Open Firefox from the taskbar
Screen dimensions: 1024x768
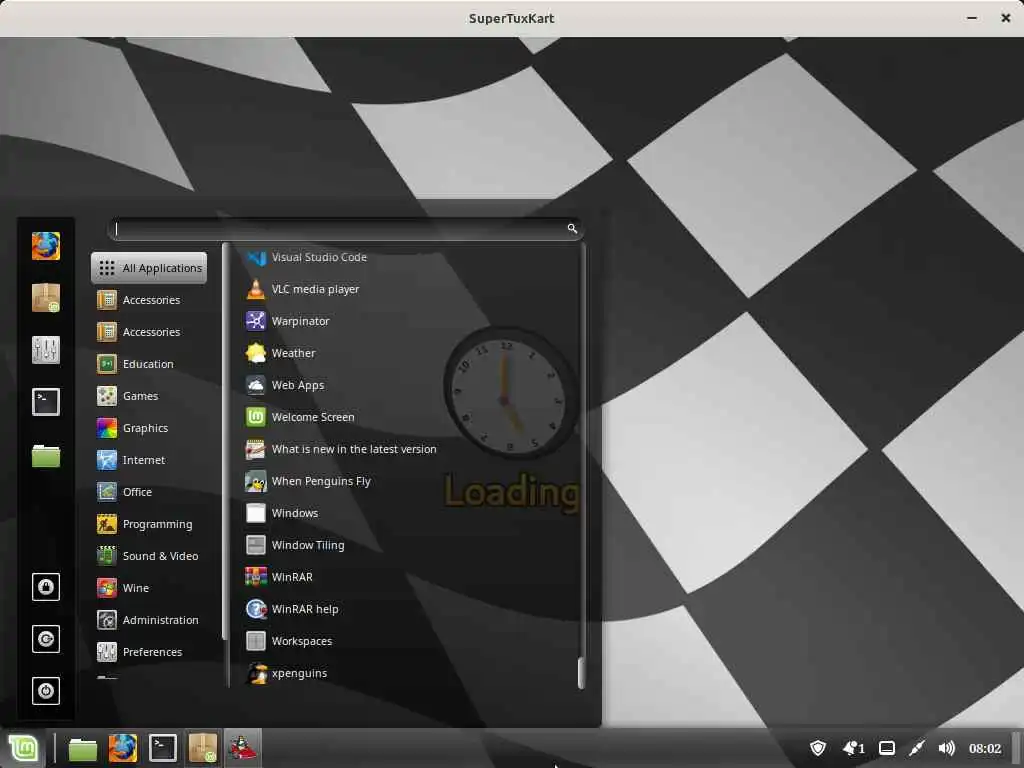click(123, 748)
